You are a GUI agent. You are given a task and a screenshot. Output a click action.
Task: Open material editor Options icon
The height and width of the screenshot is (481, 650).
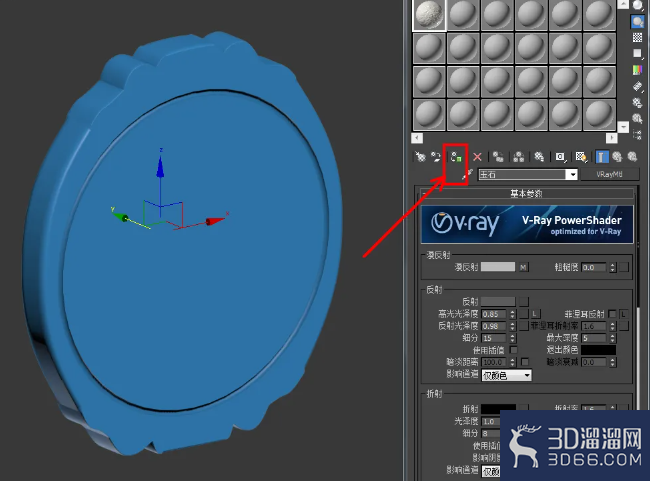click(638, 102)
